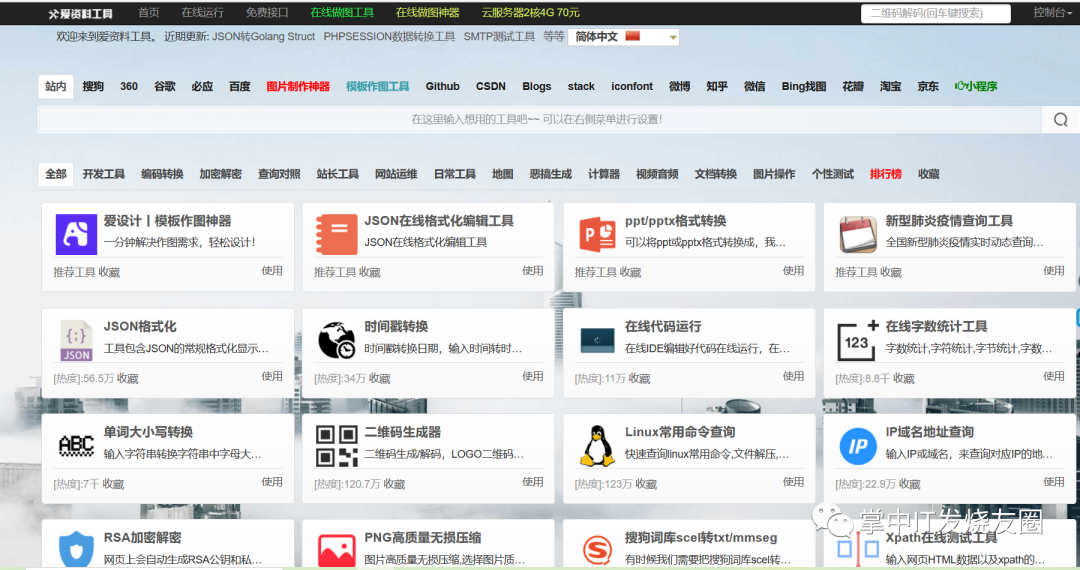Image resolution: width=1080 pixels, height=570 pixels.
Task: Click JSON转Golang Struct update link
Action: coord(263,36)
